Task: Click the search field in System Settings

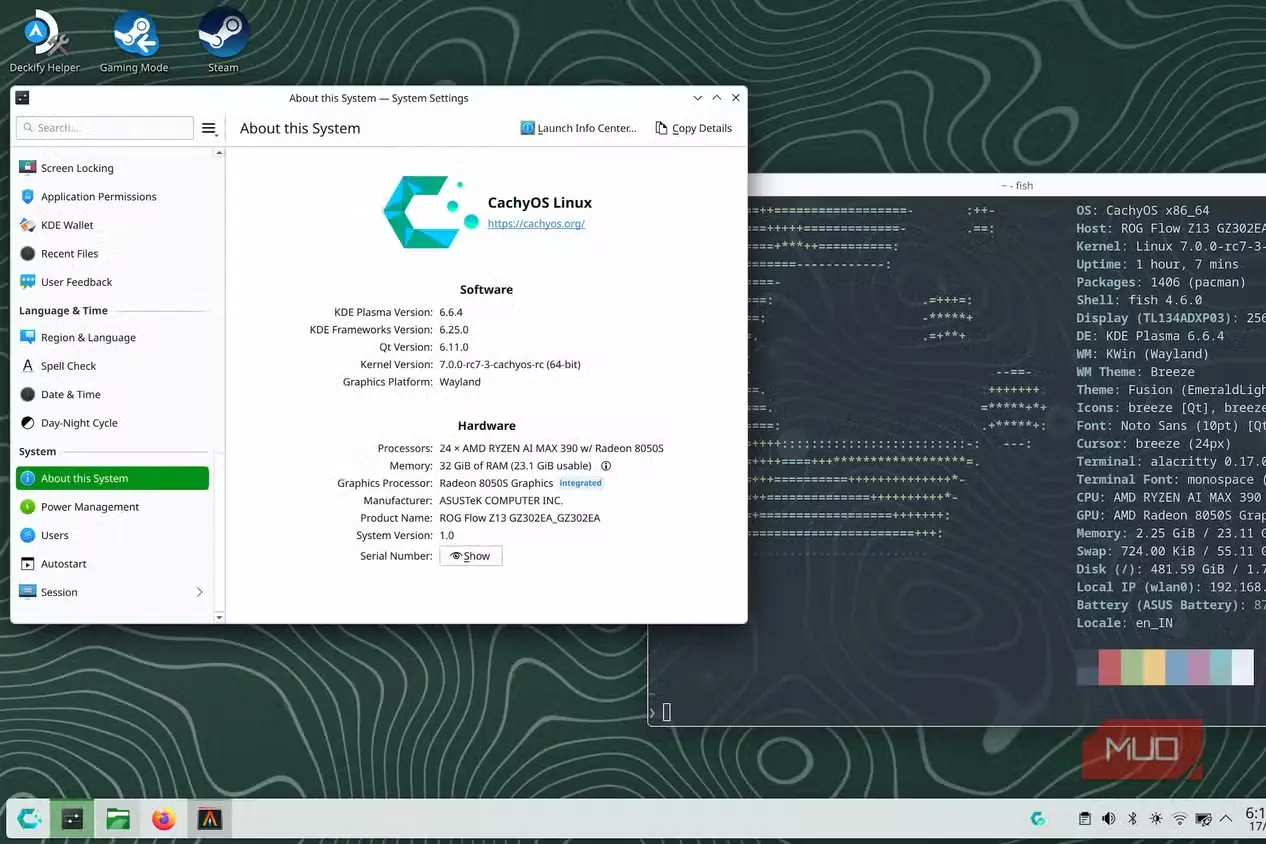Action: click(105, 128)
